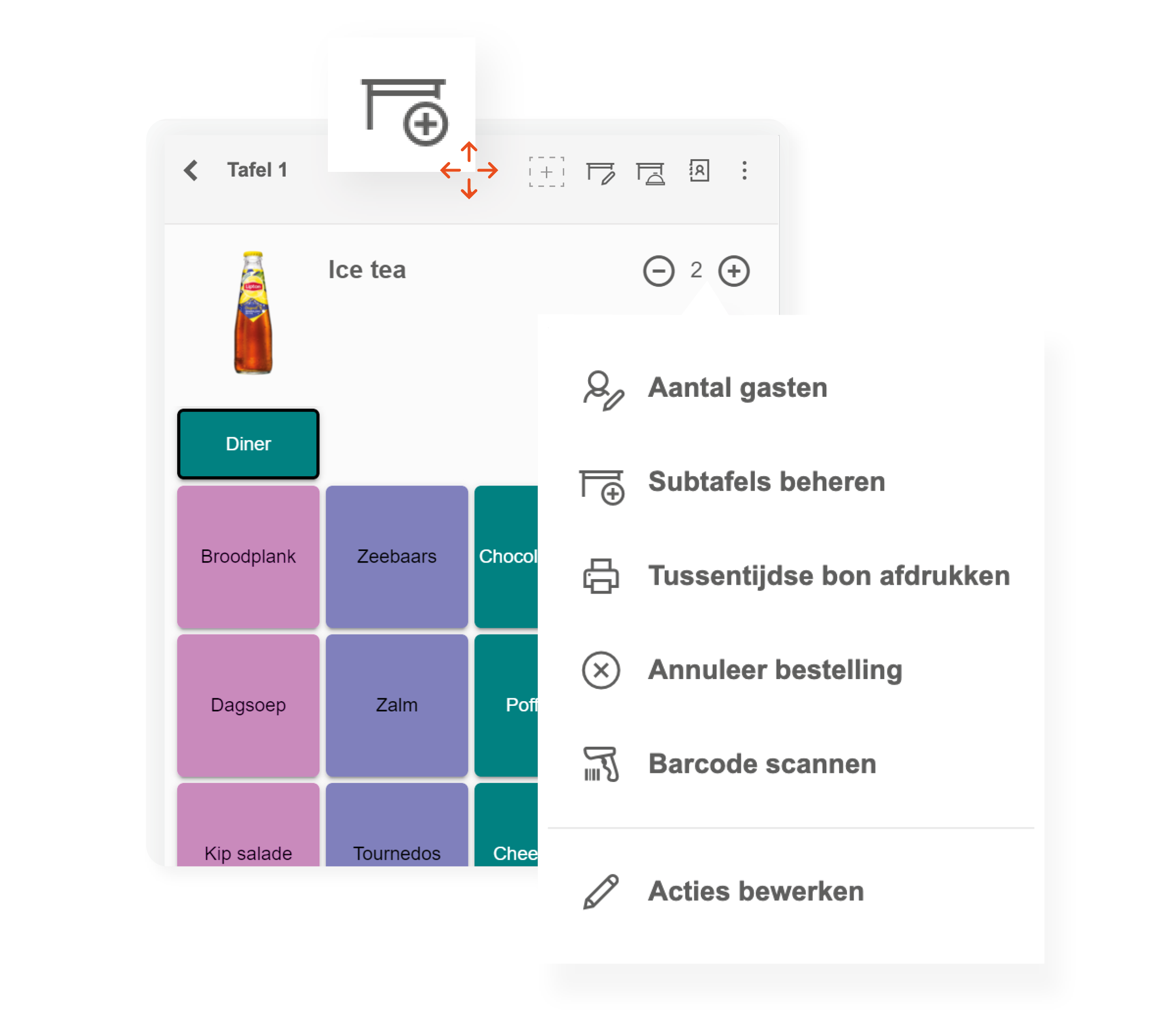Click the edit table icon with pencil

[x=600, y=172]
